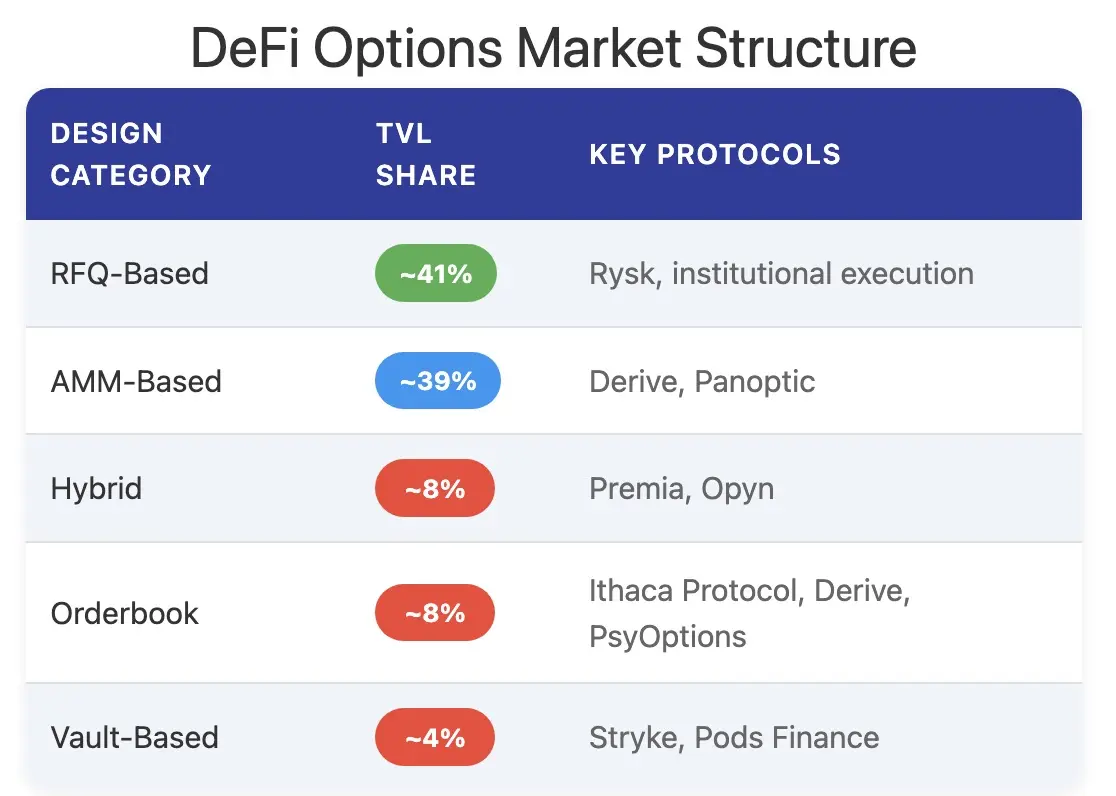Click the Rysk, institutional execution text

tap(781, 274)
